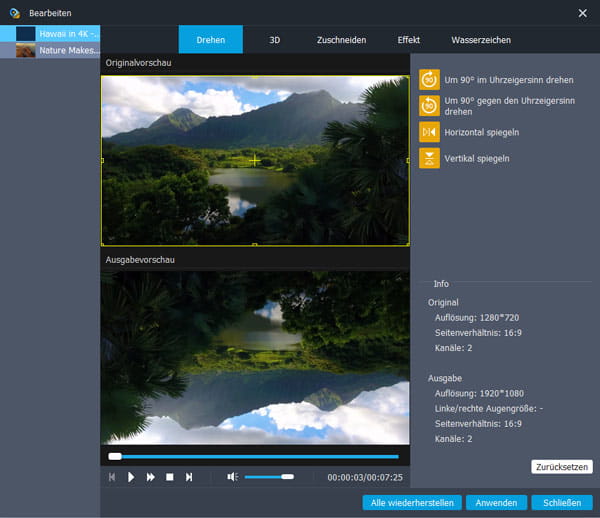The image size is (600, 518).
Task: Fast-forward the video preview
Action: tap(150, 477)
